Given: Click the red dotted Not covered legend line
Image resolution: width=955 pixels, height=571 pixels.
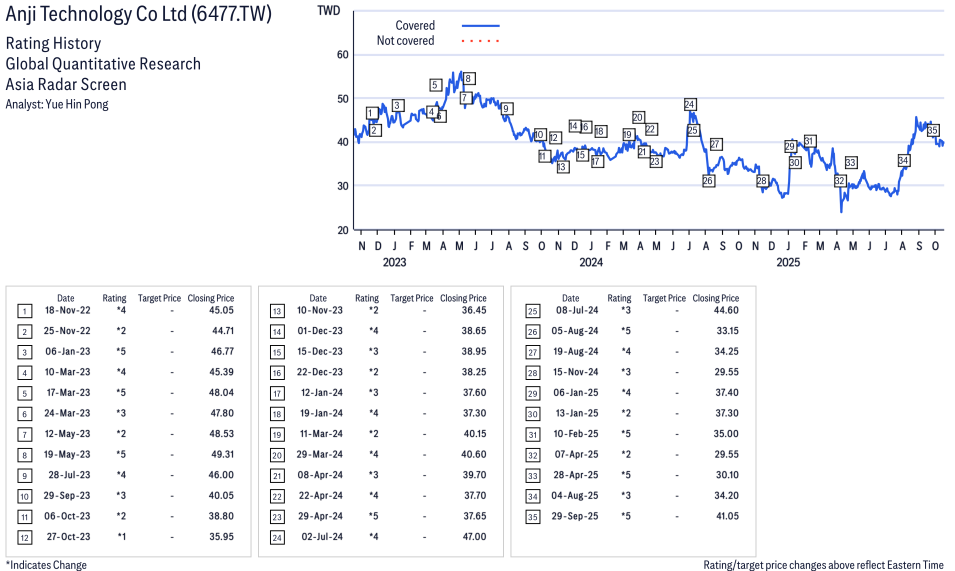Looking at the screenshot, I should pos(480,41).
